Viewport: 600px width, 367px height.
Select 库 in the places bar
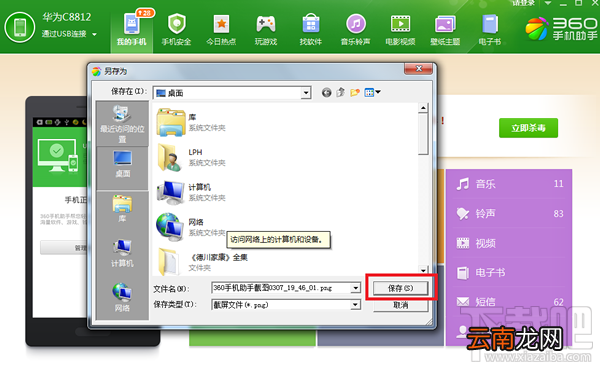point(122,209)
